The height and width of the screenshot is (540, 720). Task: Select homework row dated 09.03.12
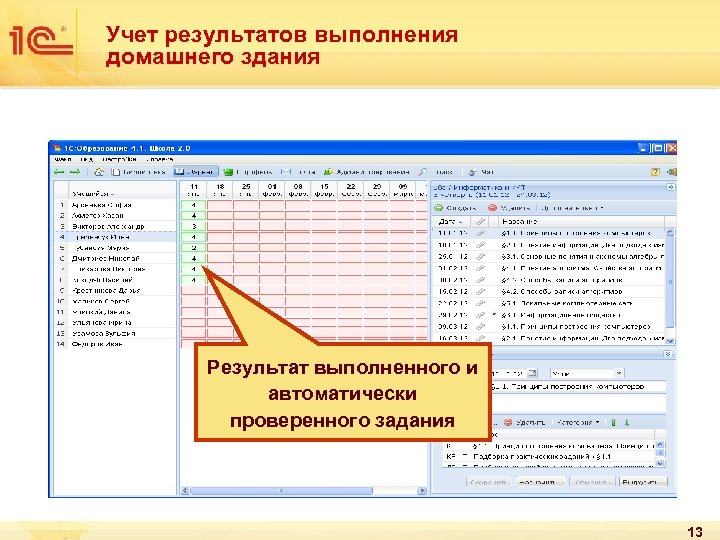point(549,326)
